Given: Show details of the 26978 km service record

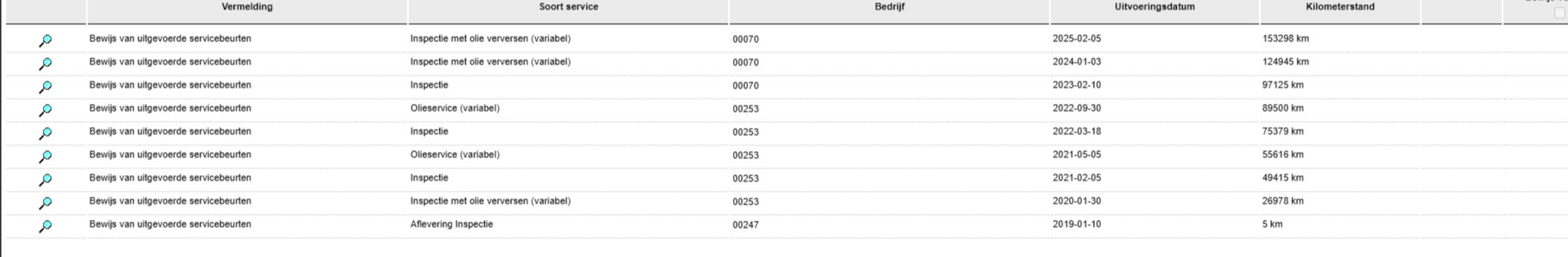Looking at the screenshot, I should [x=45, y=202].
